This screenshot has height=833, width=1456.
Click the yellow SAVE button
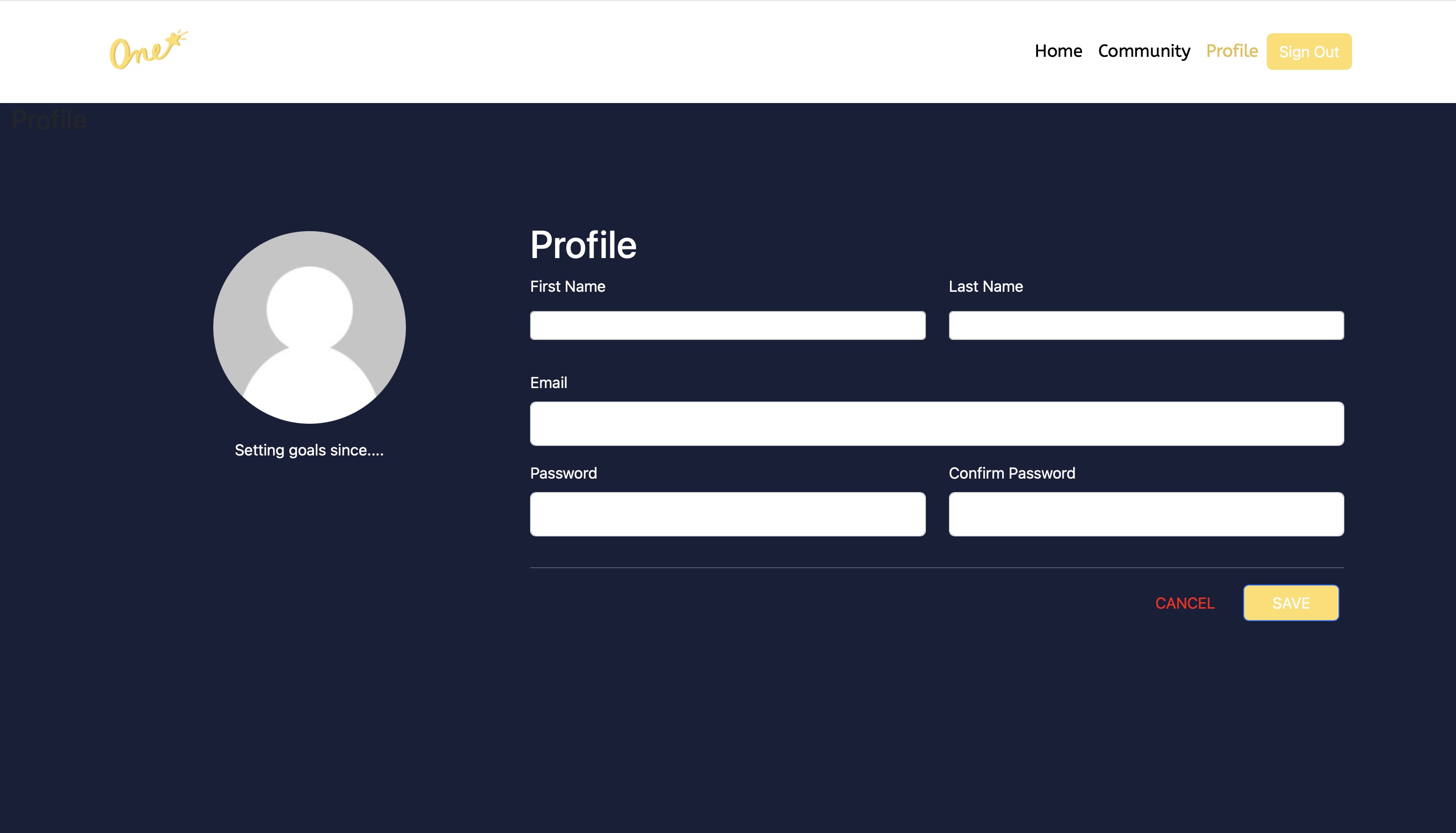pos(1291,602)
